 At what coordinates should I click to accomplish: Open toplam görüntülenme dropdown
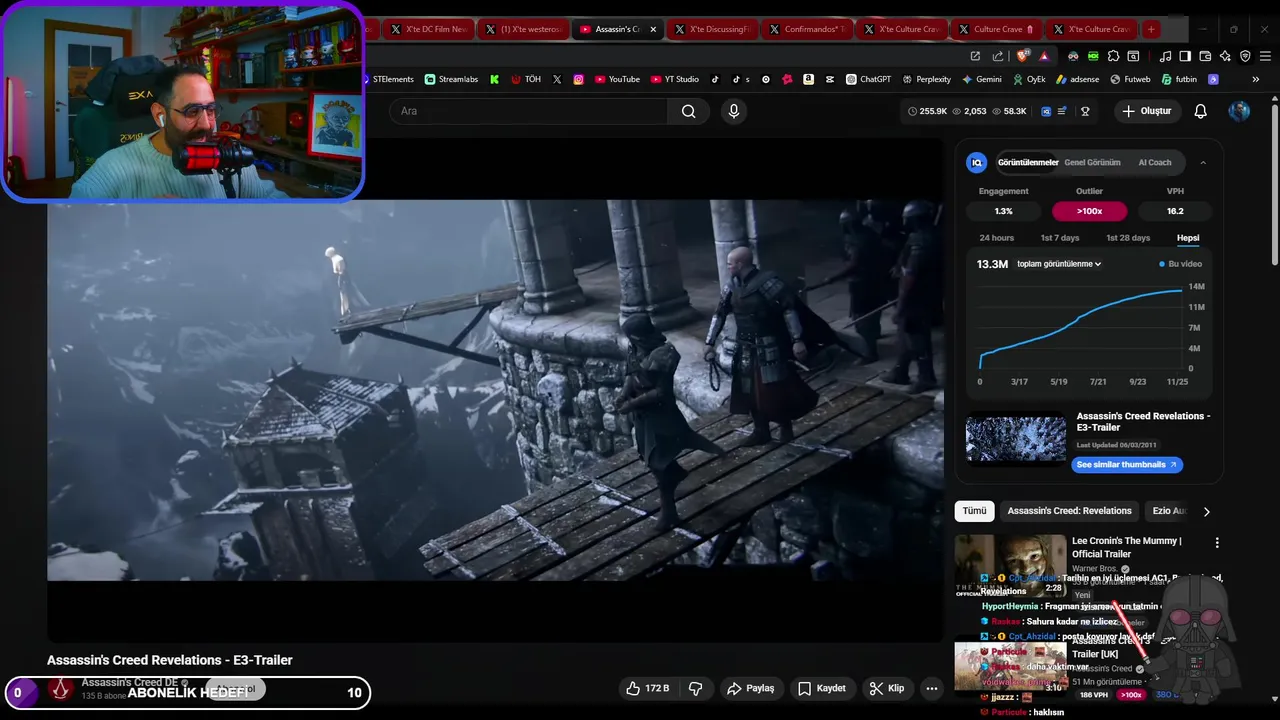click(x=1059, y=264)
